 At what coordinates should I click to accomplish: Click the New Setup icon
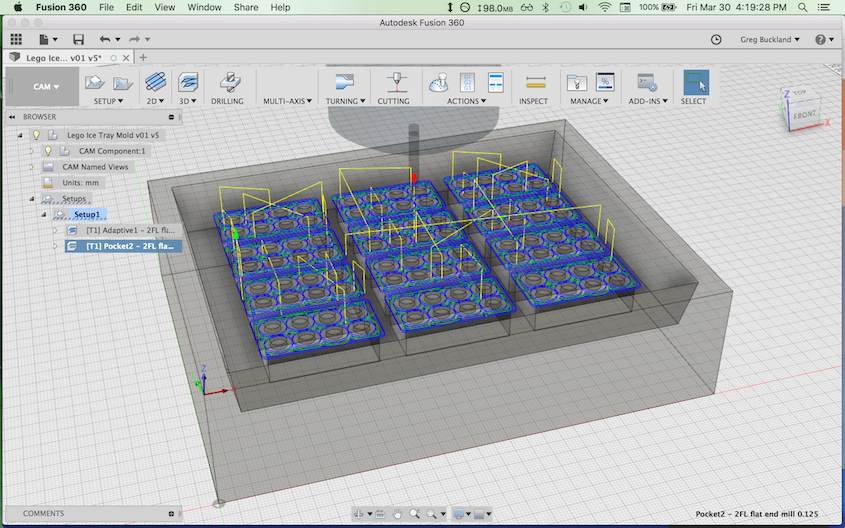(95, 82)
